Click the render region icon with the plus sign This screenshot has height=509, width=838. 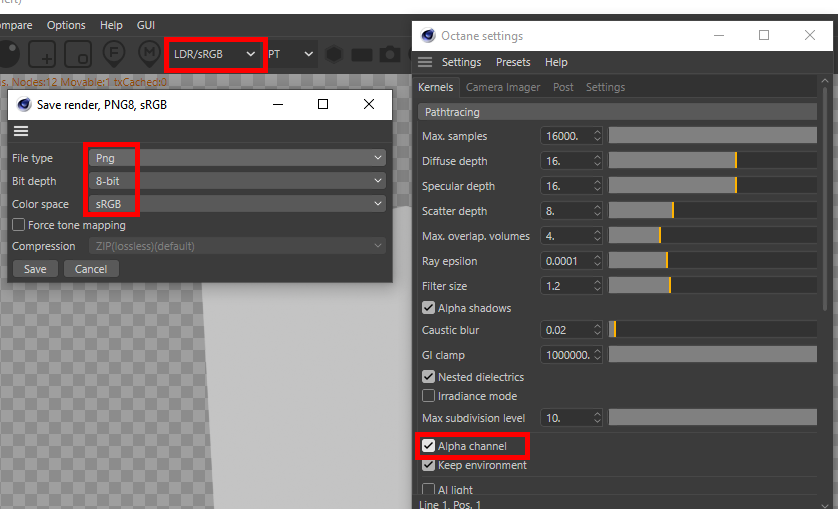(x=42, y=54)
